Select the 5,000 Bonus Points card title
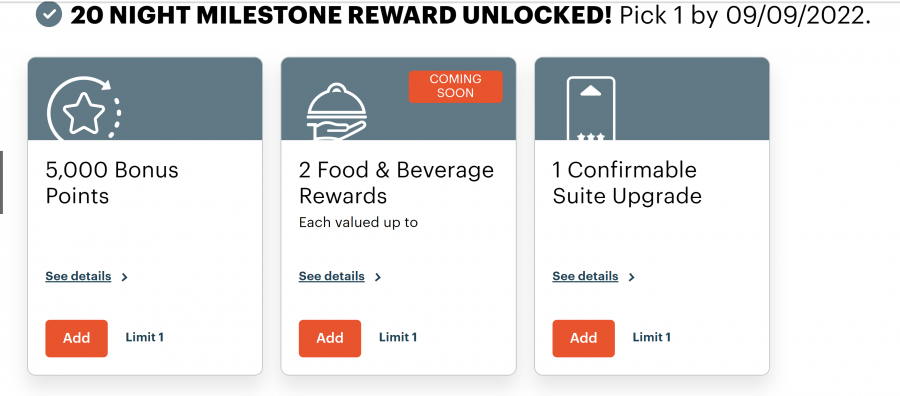Viewport: 900px width, 396px height. (112, 183)
